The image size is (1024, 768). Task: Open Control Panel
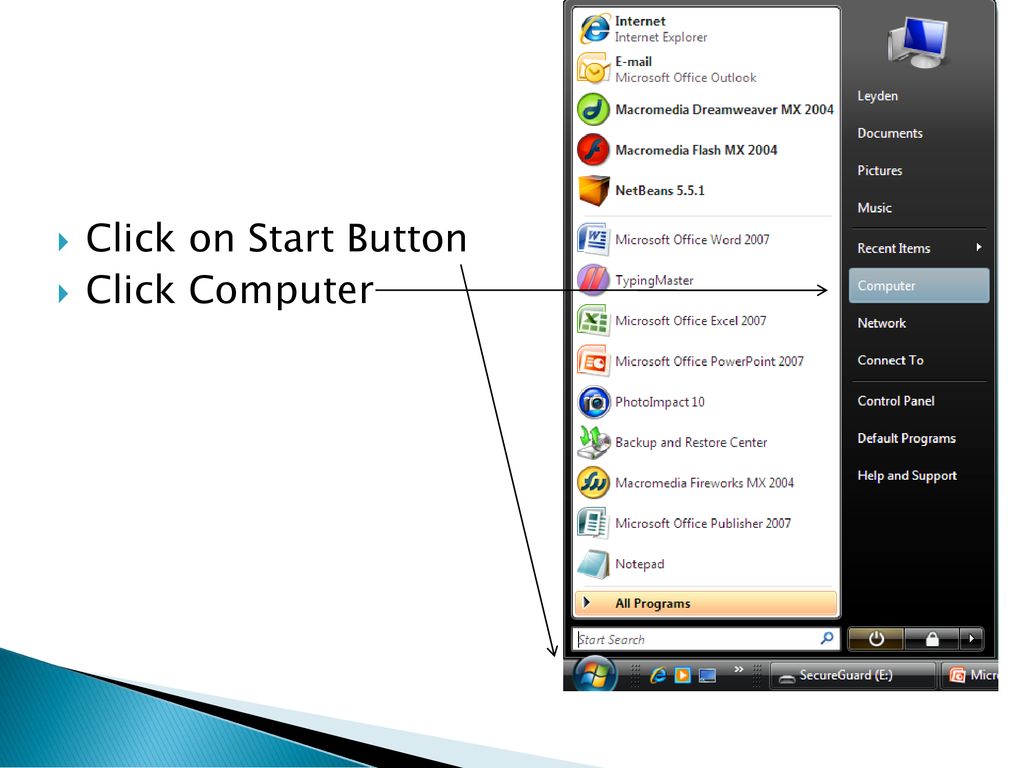896,401
